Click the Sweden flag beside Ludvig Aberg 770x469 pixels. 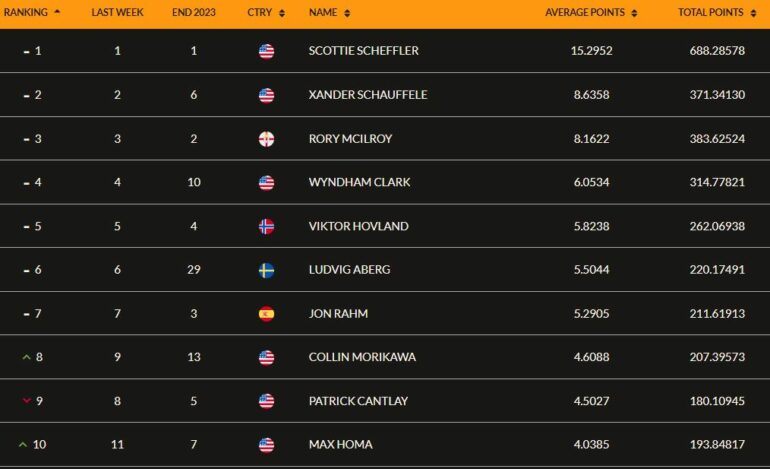(266, 270)
